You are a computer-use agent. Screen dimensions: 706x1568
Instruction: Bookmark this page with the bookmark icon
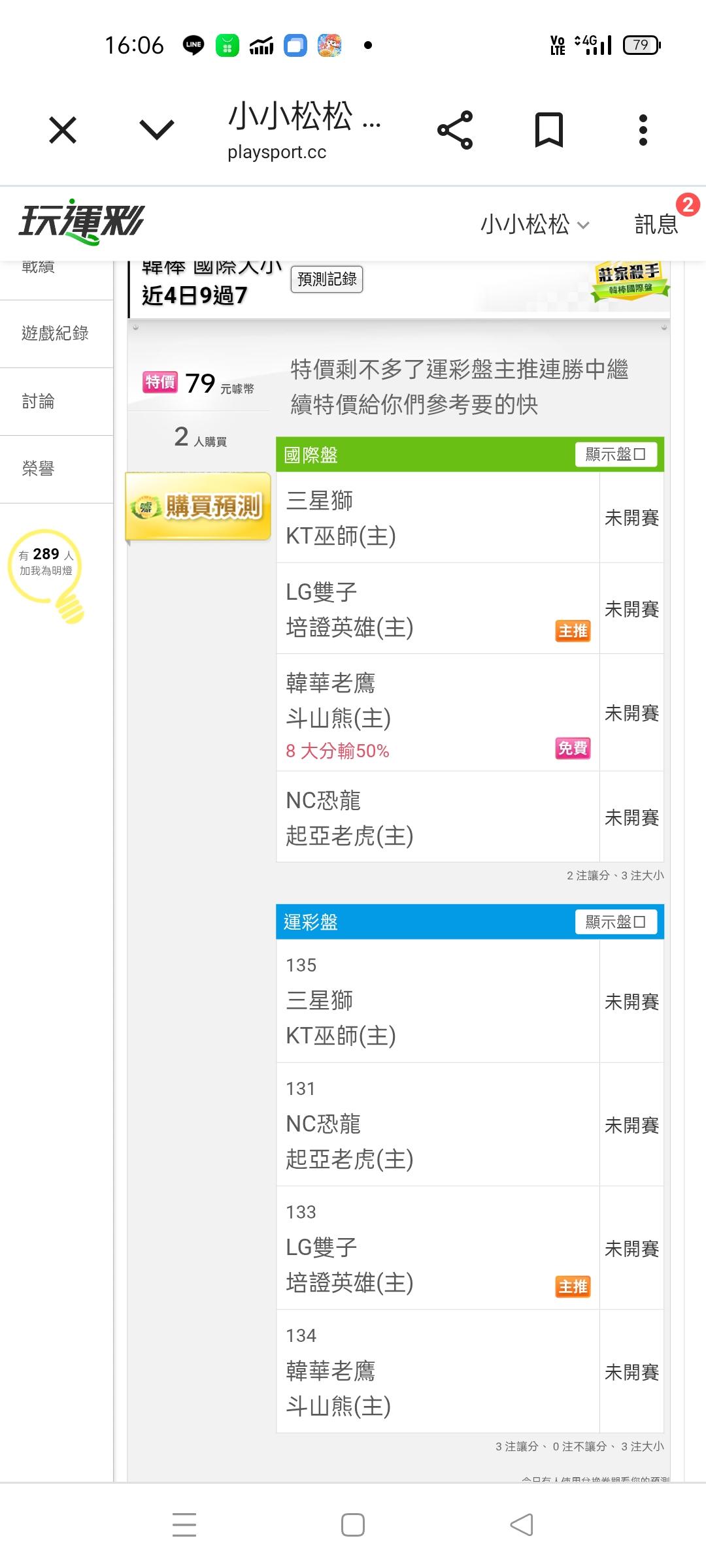point(548,130)
